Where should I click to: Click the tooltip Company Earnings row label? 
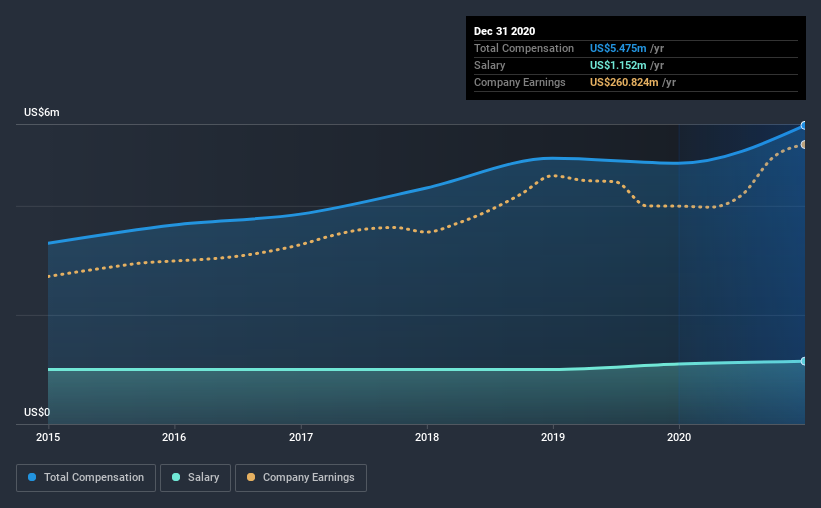(519, 82)
